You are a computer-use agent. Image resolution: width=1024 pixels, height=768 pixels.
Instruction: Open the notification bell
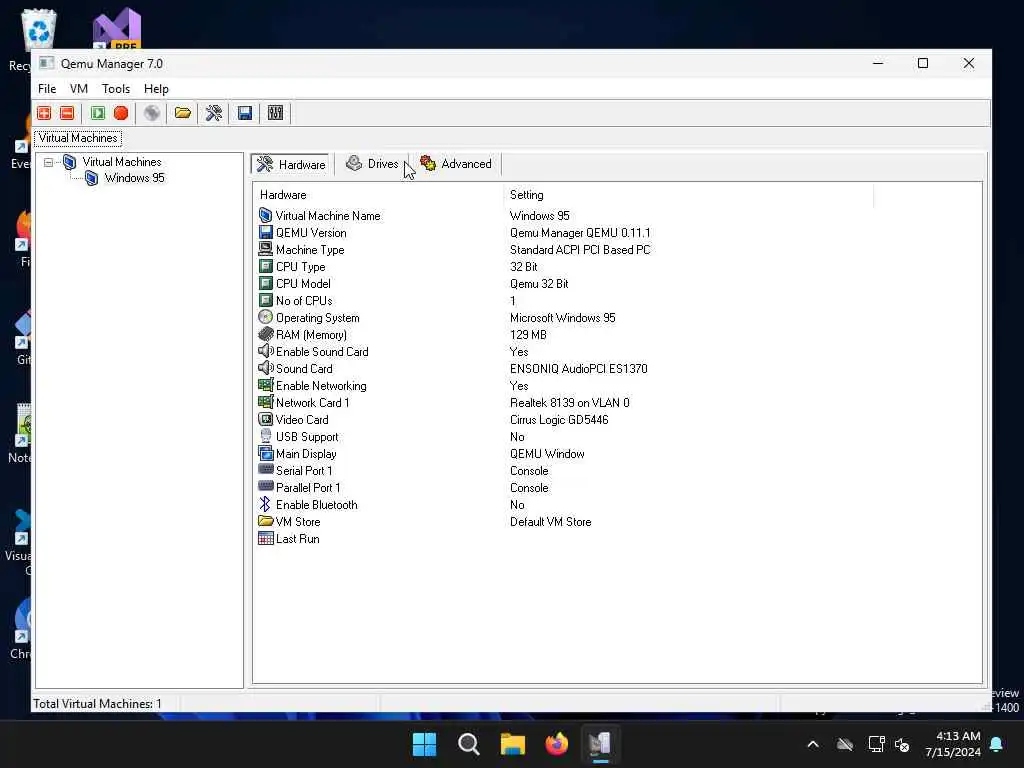[997, 744]
